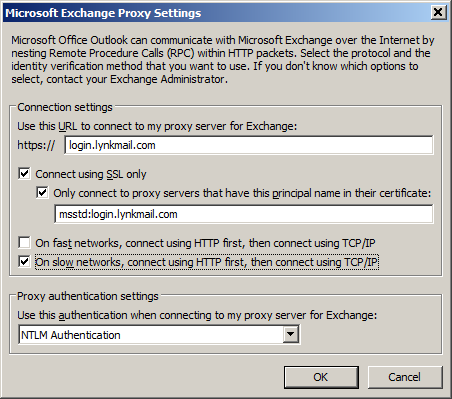Image resolution: width=452 pixels, height=399 pixels.
Task: Click the 'Connection settings' group title
Action: 65,107
